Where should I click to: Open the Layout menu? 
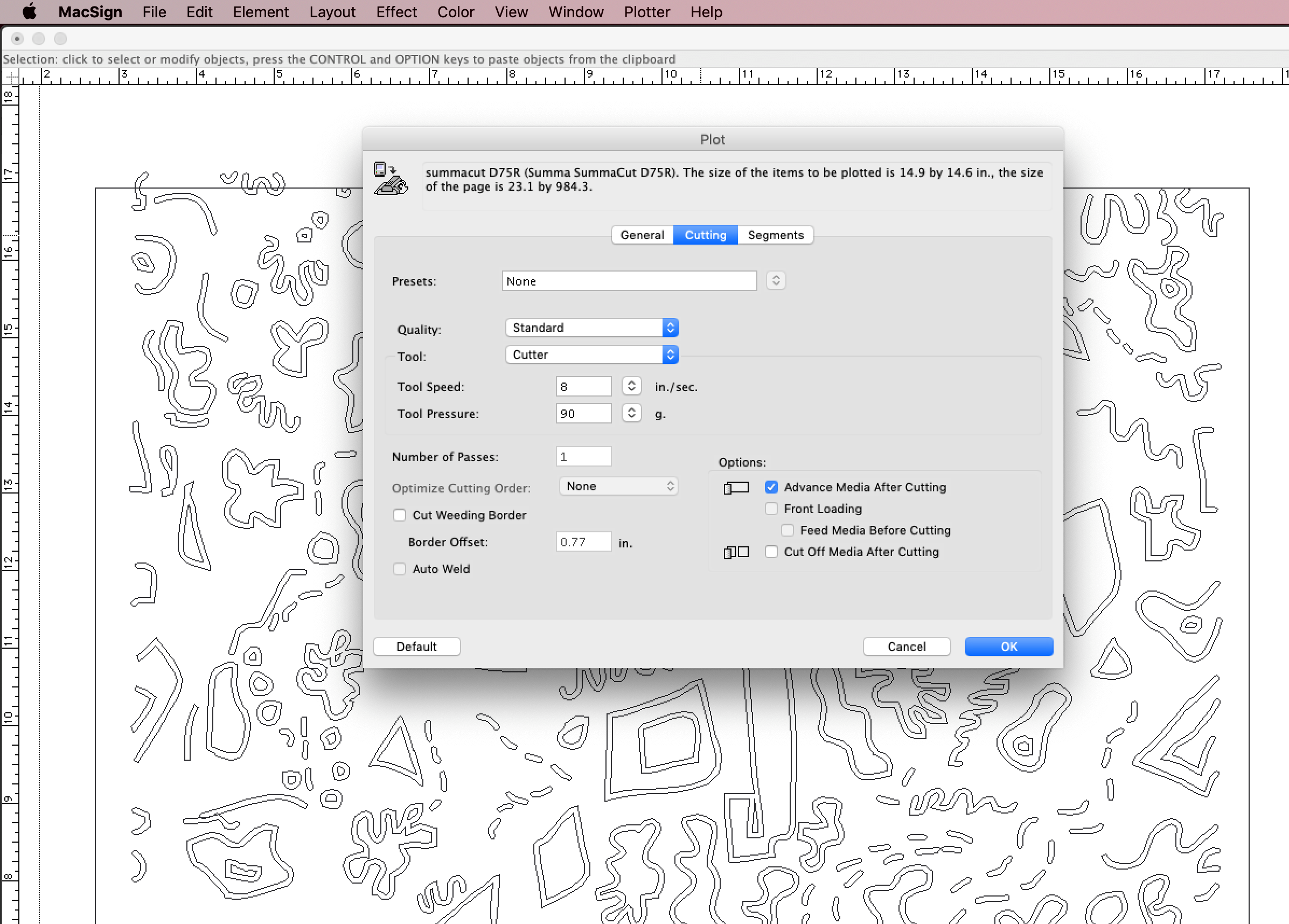pyautogui.click(x=332, y=12)
